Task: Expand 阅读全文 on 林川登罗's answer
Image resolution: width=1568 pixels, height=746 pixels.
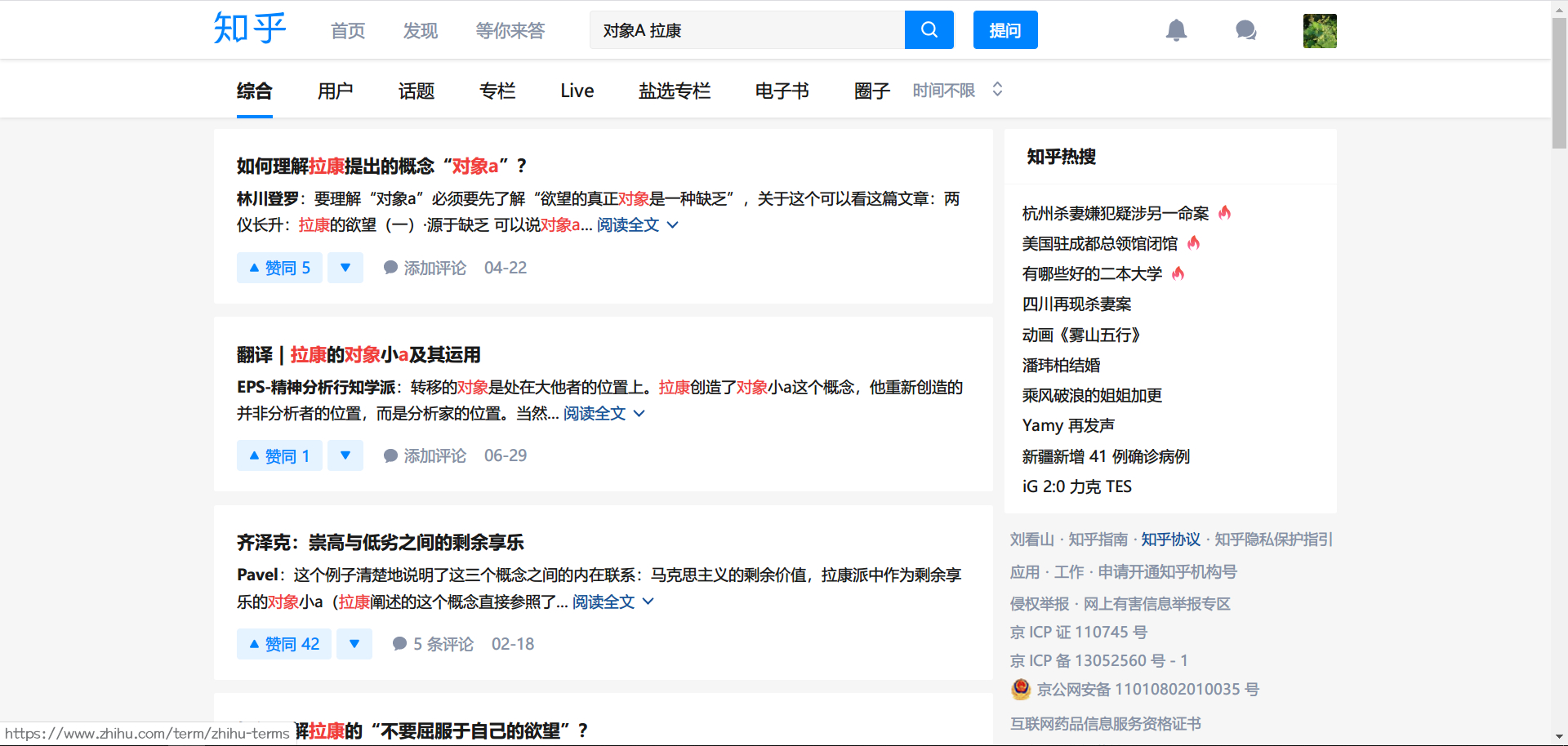Action: click(x=636, y=225)
